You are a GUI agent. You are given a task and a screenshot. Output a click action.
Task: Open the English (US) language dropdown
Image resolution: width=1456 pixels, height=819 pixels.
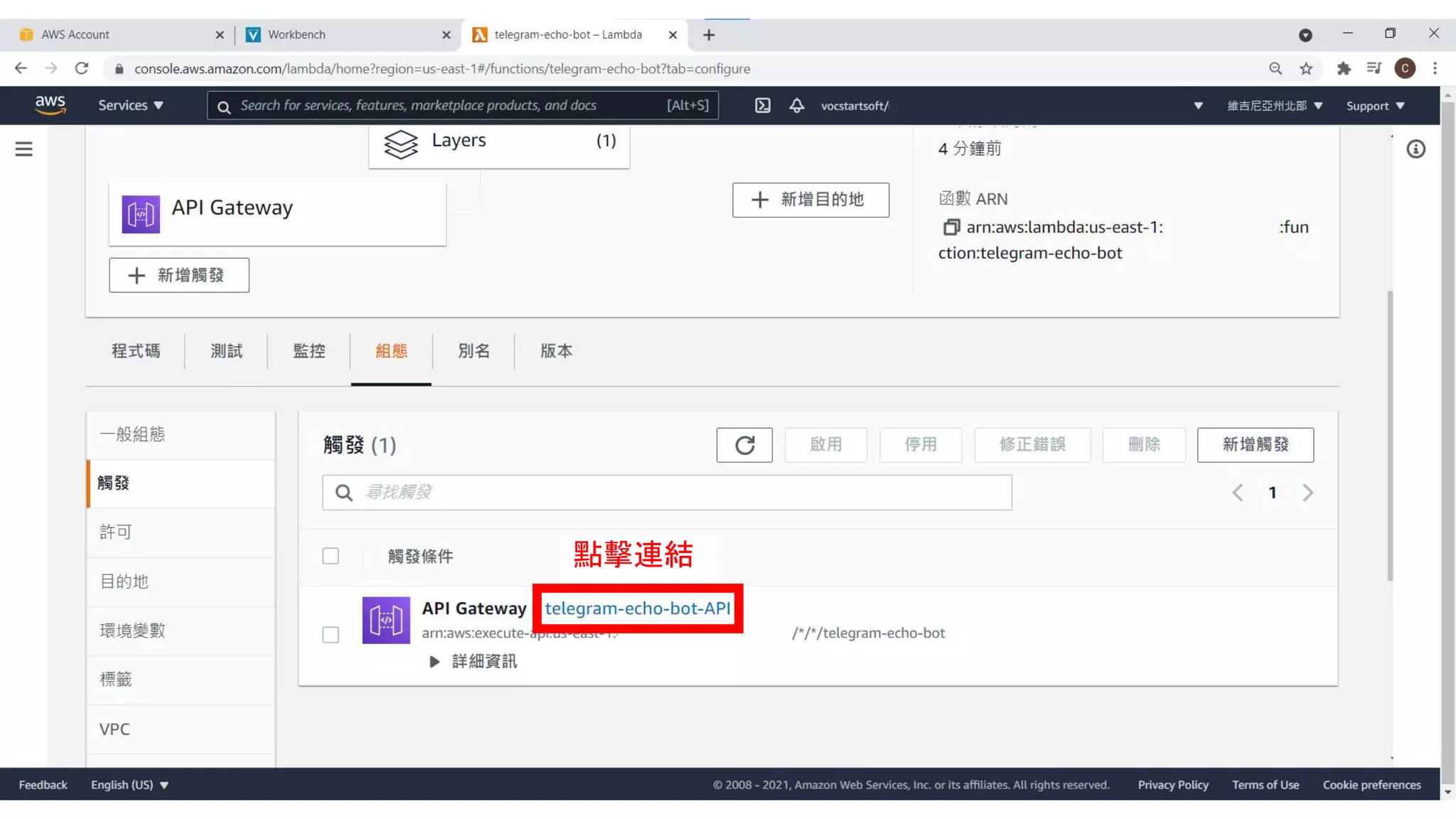129,784
